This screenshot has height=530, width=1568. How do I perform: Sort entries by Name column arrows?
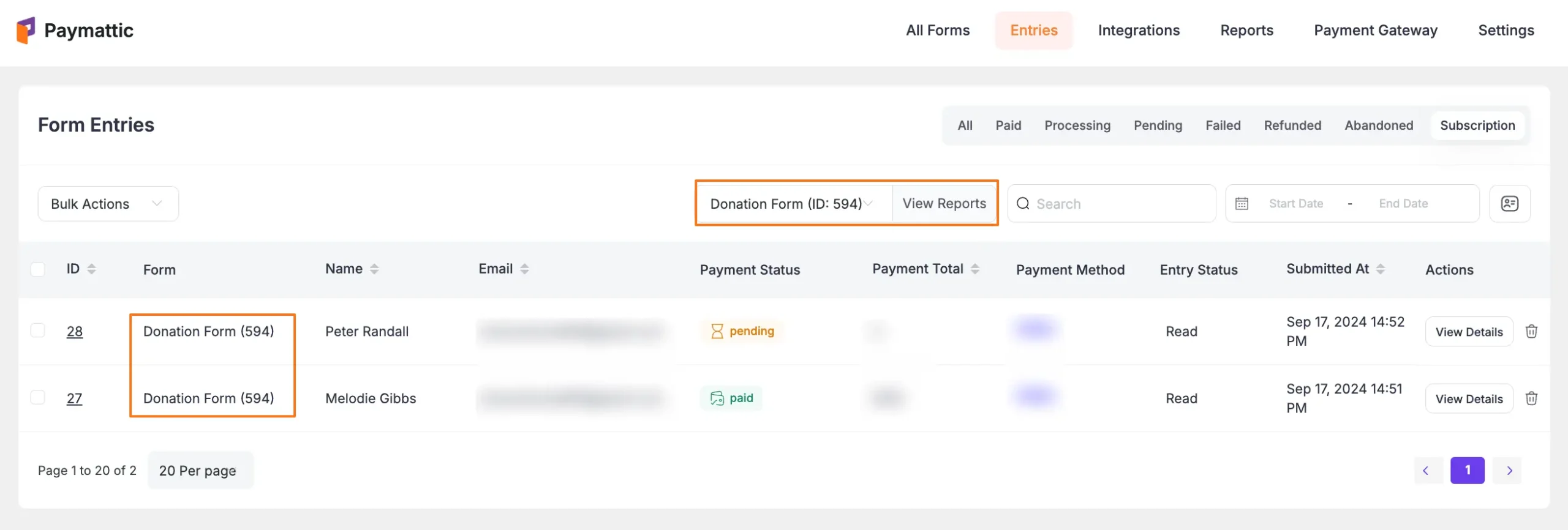click(x=374, y=269)
